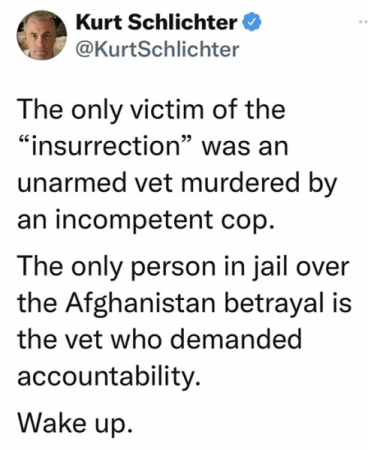Click the word "accountability." in the tweet

109,377
